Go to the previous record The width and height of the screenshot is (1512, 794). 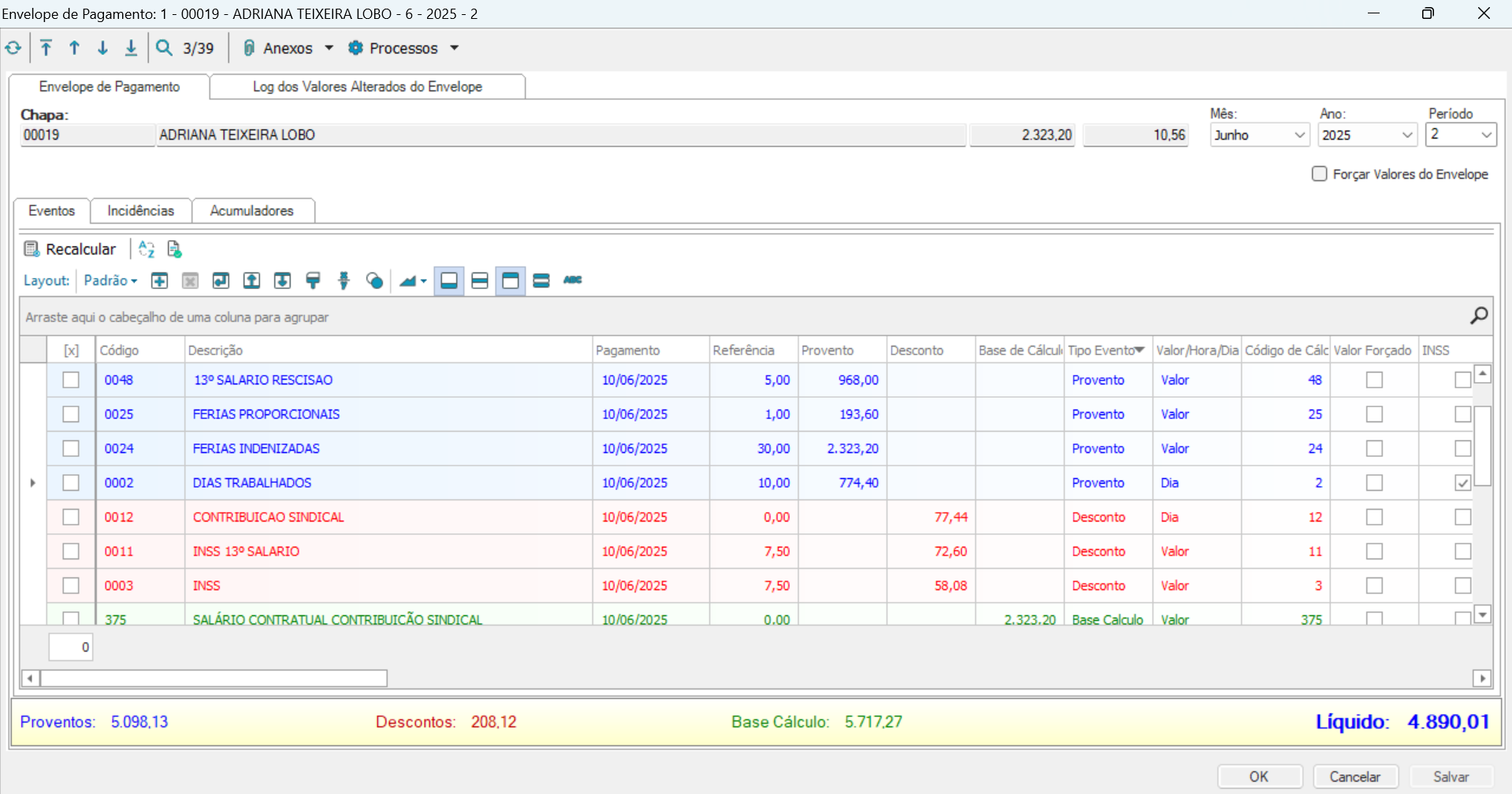coord(75,48)
